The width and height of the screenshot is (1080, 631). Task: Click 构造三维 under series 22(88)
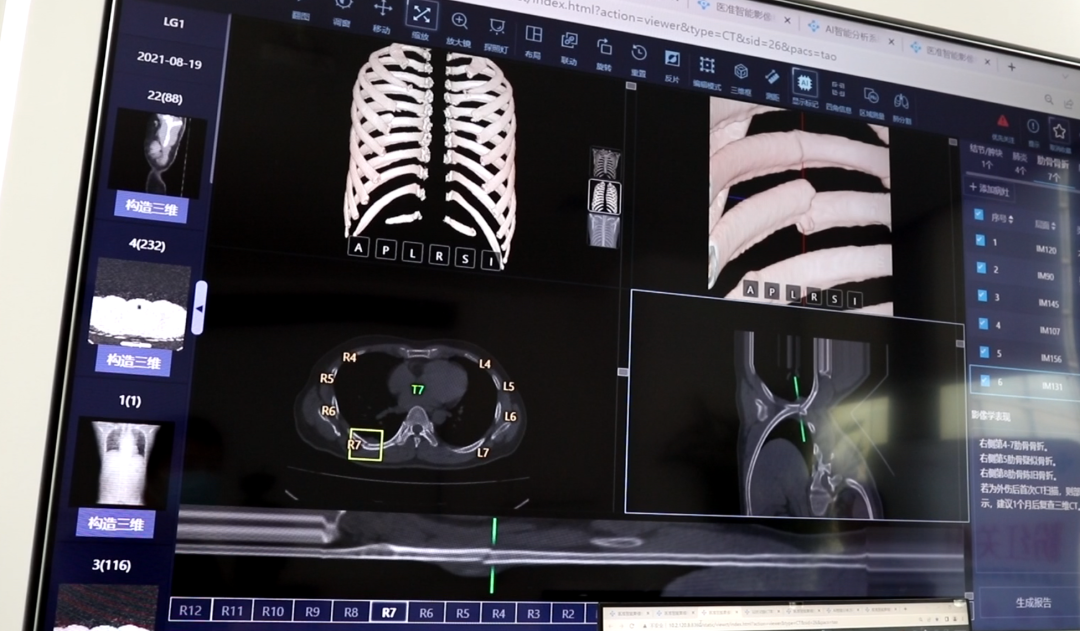coord(151,206)
